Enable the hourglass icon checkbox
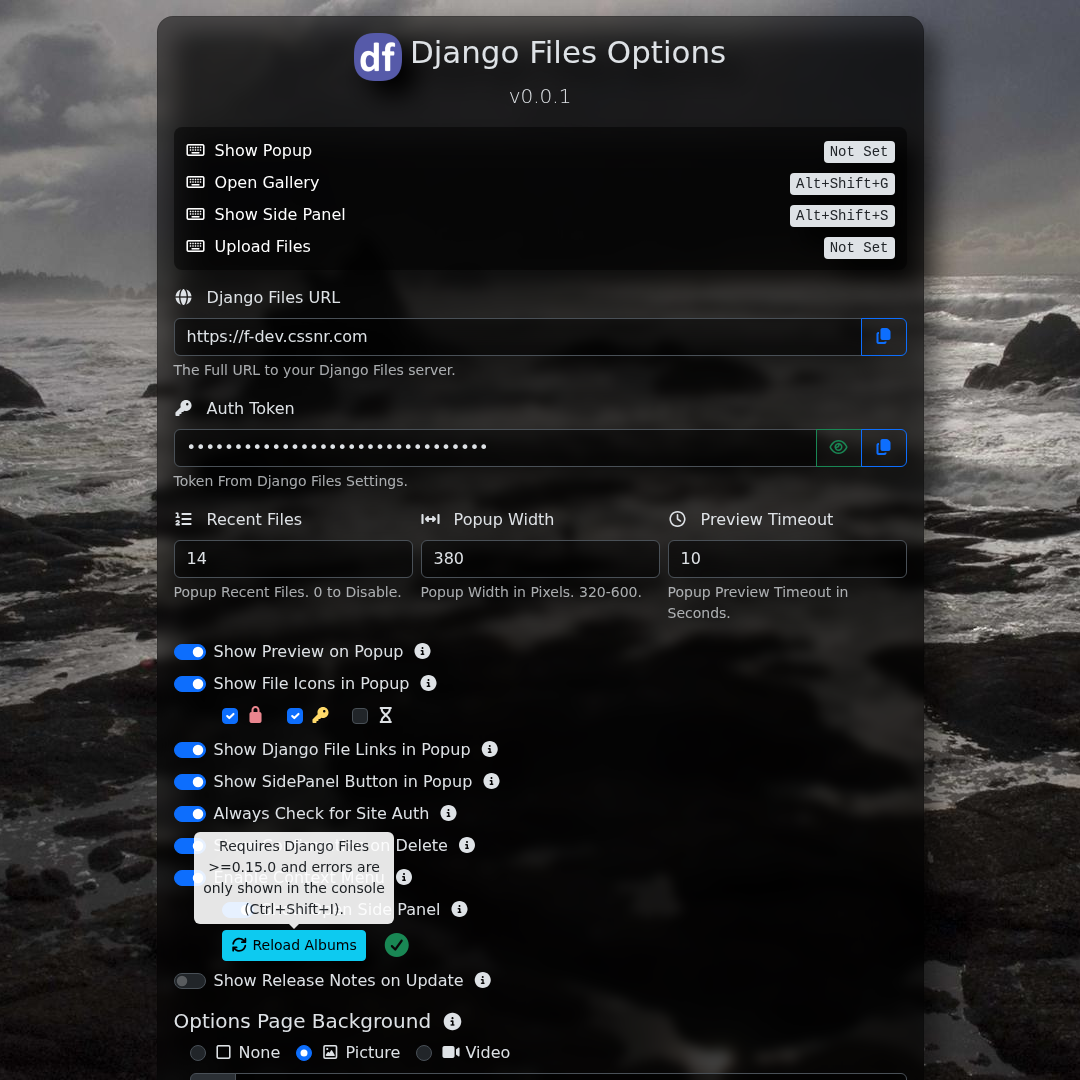This screenshot has height=1080, width=1080. (x=360, y=716)
